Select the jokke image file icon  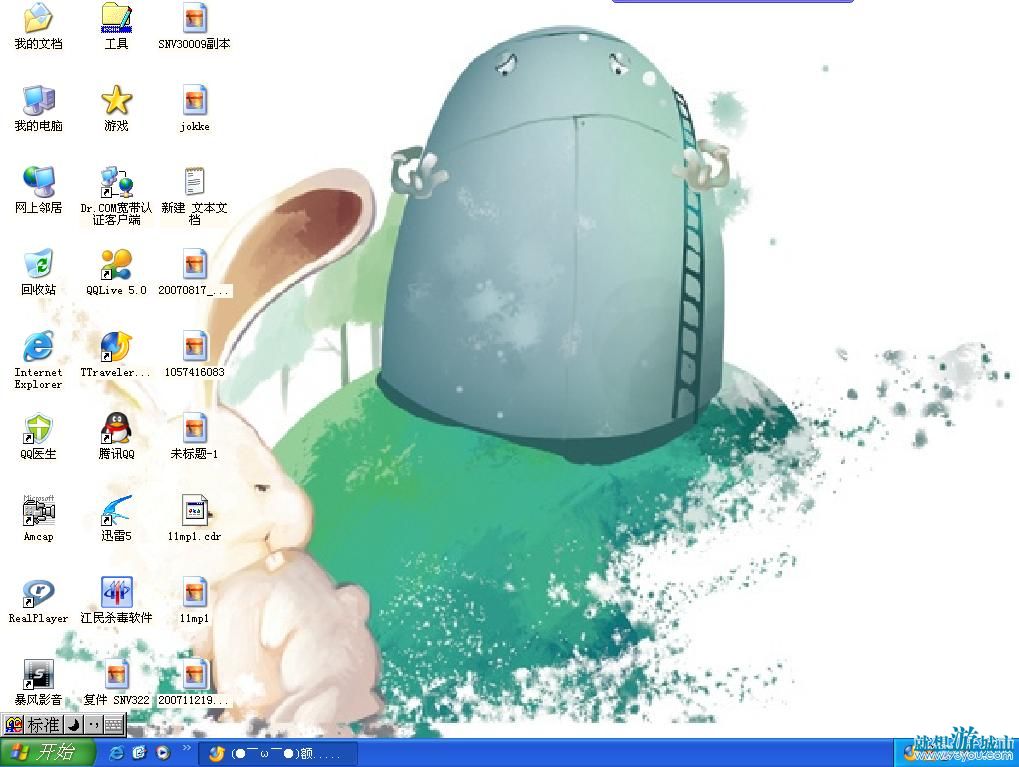(194, 108)
